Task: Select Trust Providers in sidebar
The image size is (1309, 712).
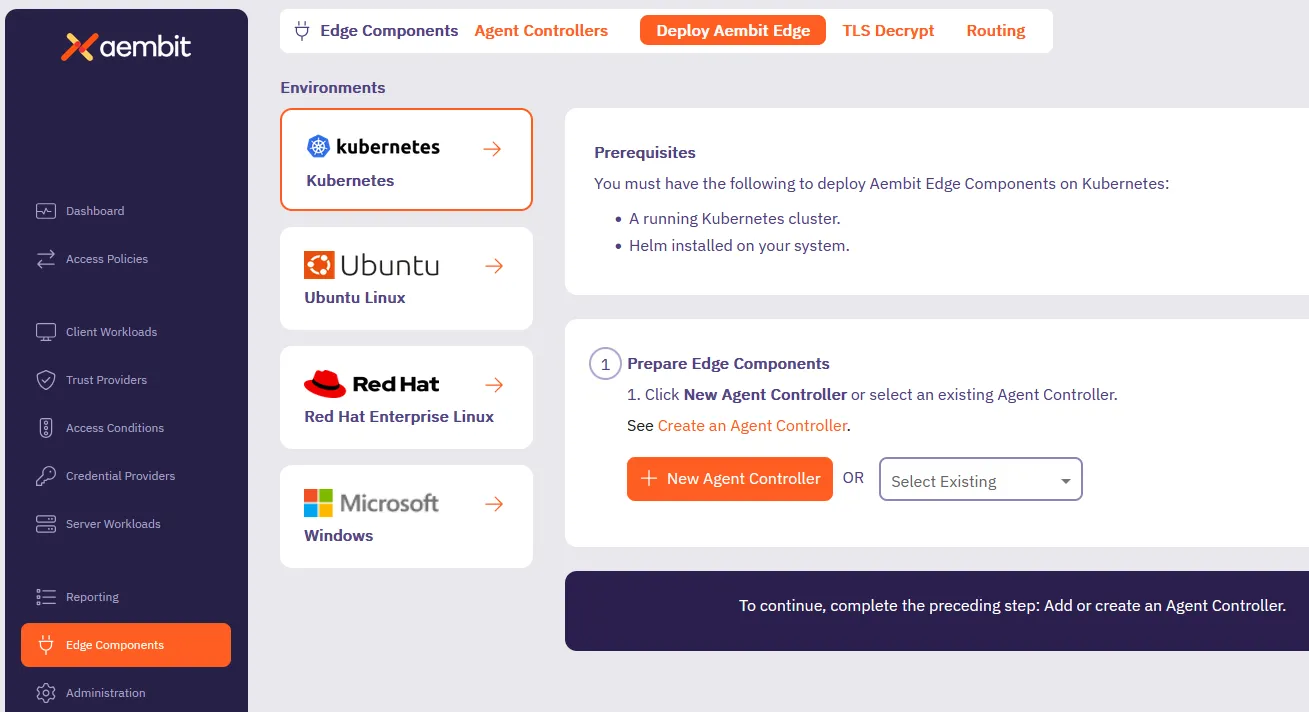Action: [104, 380]
